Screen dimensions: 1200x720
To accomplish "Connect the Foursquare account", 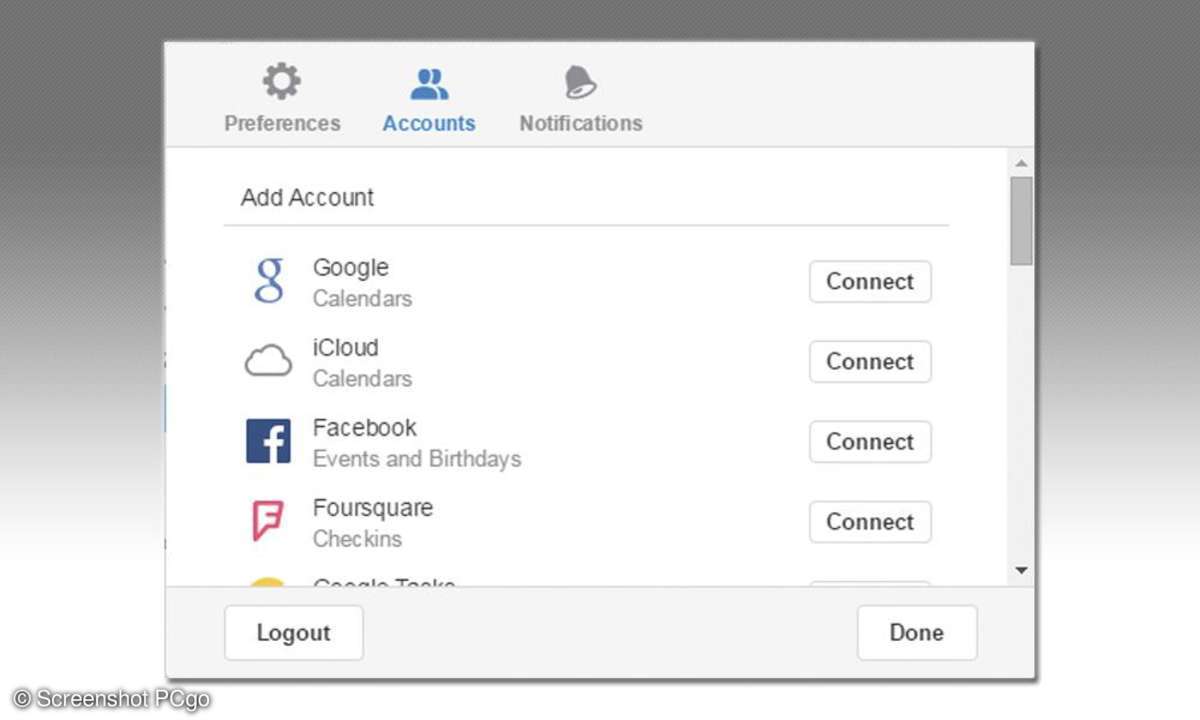I will 870,521.
